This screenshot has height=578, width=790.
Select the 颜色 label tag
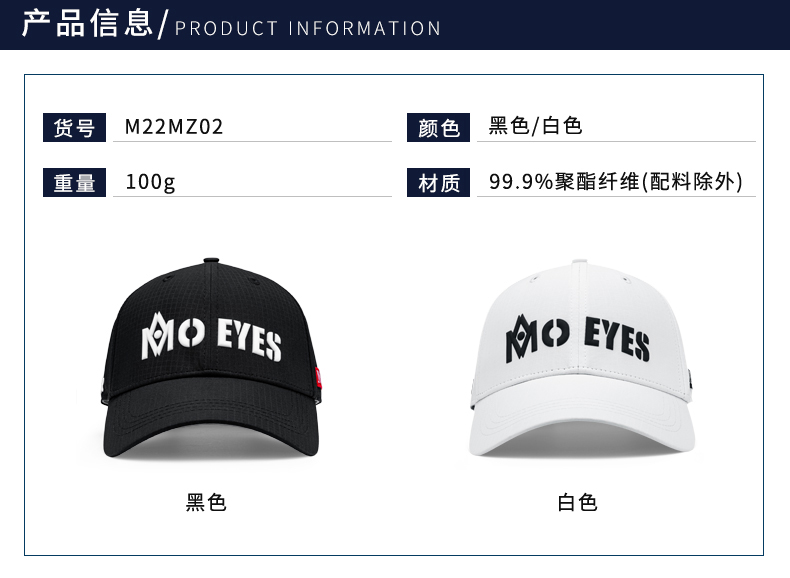pyautogui.click(x=438, y=127)
